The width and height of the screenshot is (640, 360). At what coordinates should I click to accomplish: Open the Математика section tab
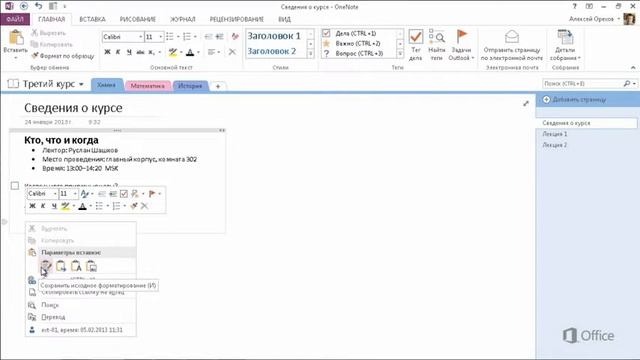coord(148,86)
